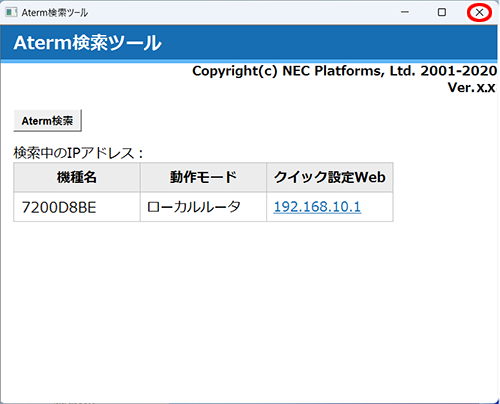This screenshot has width=500, height=404.
Task: Click the app icon in the title bar
Action: 11,13
